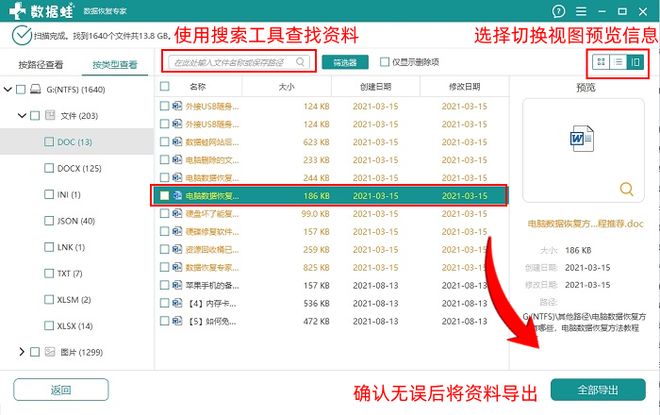Check the JSON (40) checkbox

pyautogui.click(x=49, y=221)
